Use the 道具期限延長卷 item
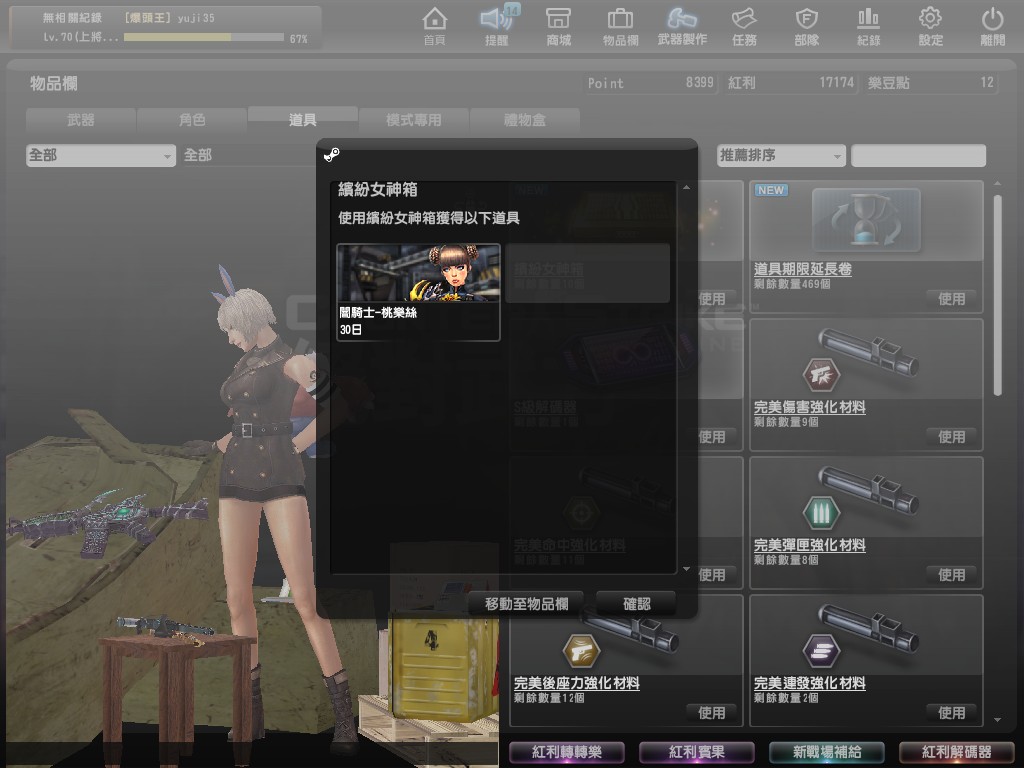The width and height of the screenshot is (1024, 768). point(952,299)
